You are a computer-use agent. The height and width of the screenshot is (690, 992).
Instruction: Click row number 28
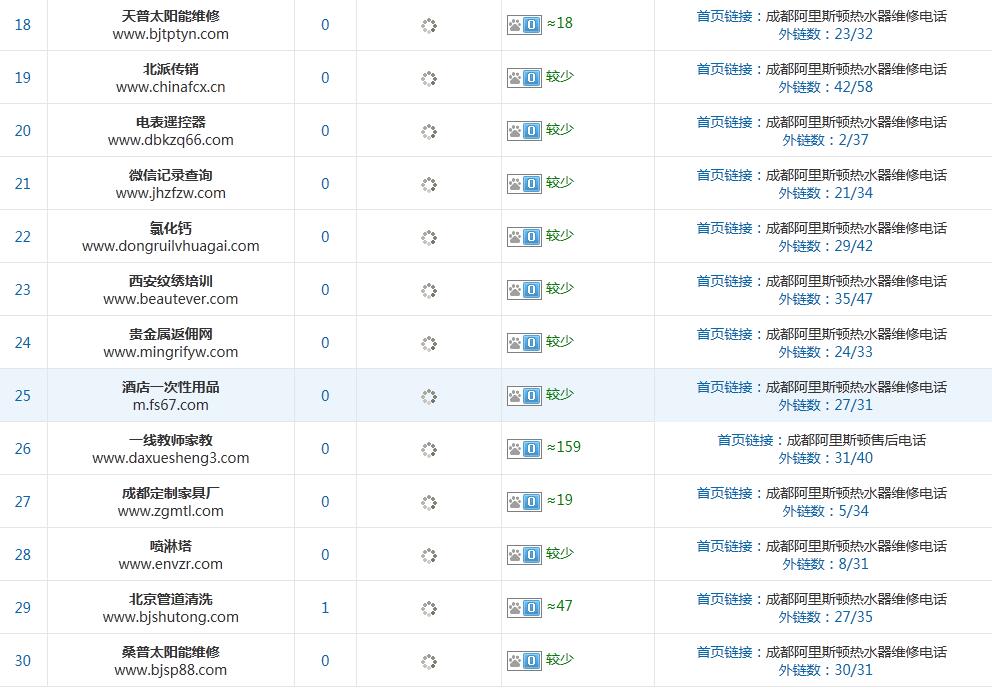23,555
